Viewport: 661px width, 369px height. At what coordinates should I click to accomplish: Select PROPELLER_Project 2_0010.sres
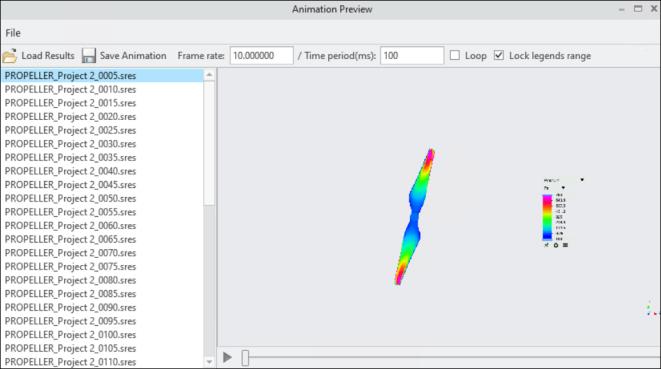click(x=102, y=89)
